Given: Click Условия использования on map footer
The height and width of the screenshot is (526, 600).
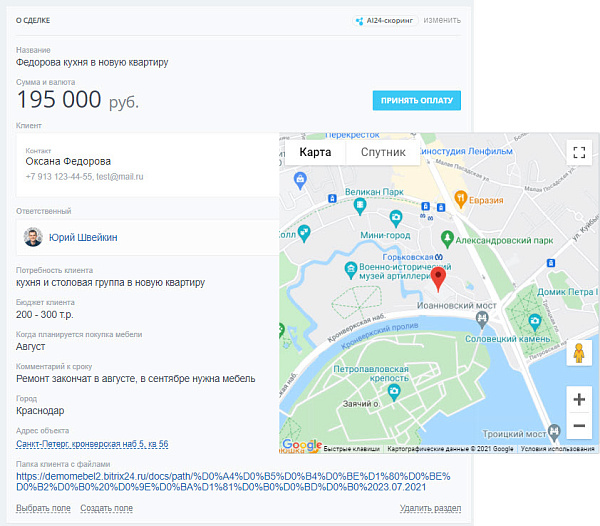Looking at the screenshot, I should coord(557,449).
